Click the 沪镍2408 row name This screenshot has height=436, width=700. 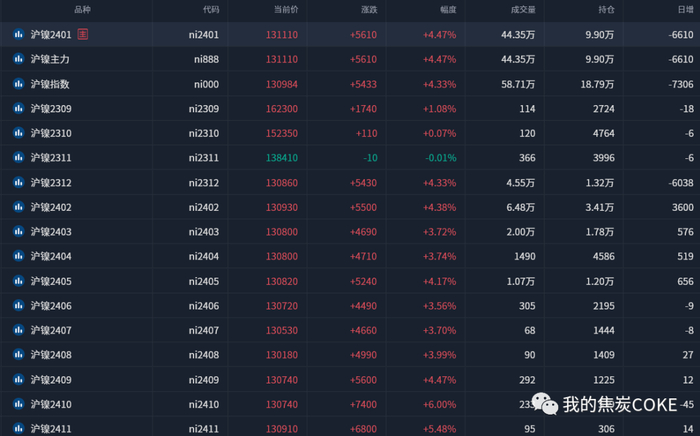click(51, 355)
